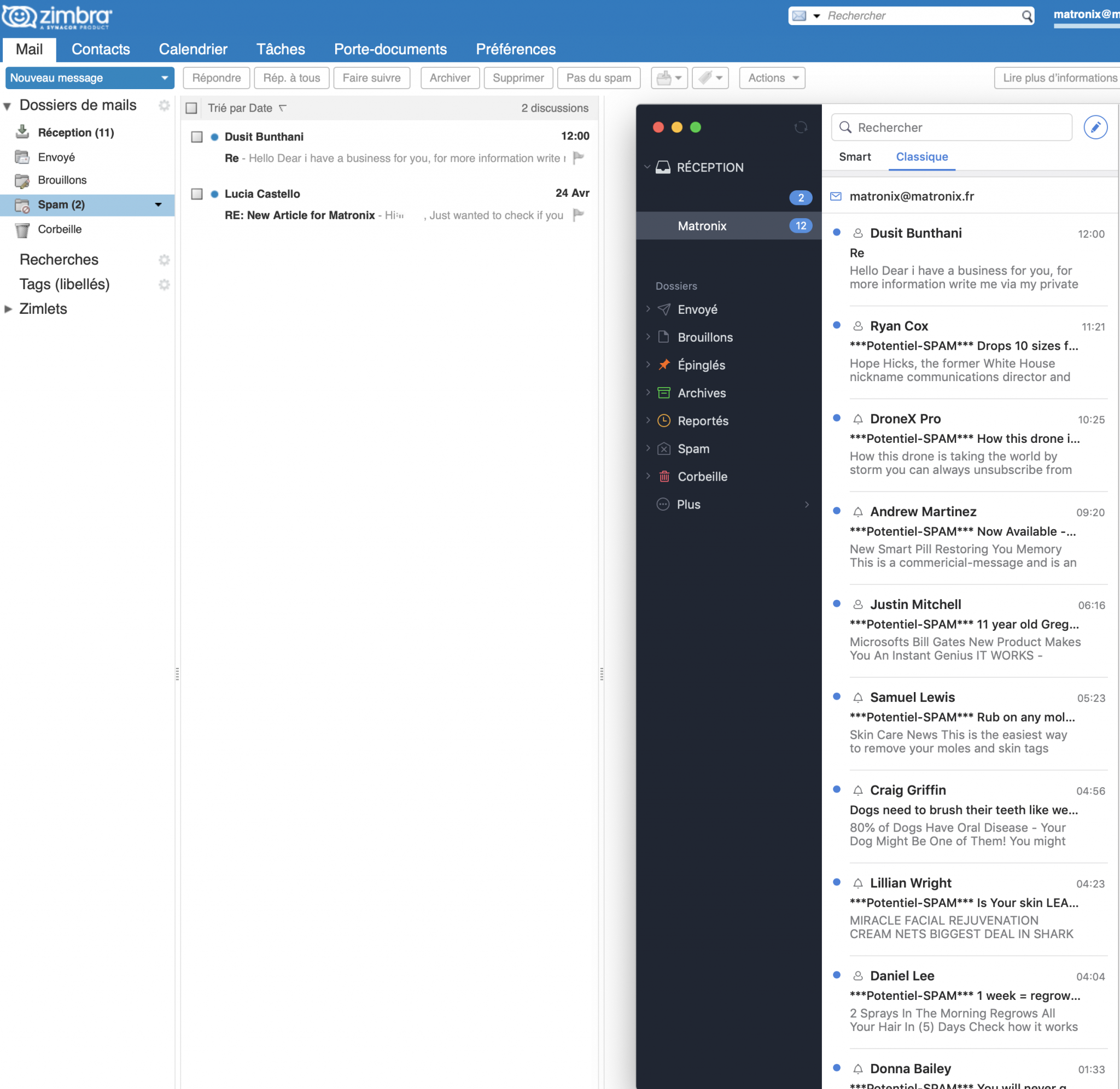Switch to the Calendrier tab

pos(192,49)
